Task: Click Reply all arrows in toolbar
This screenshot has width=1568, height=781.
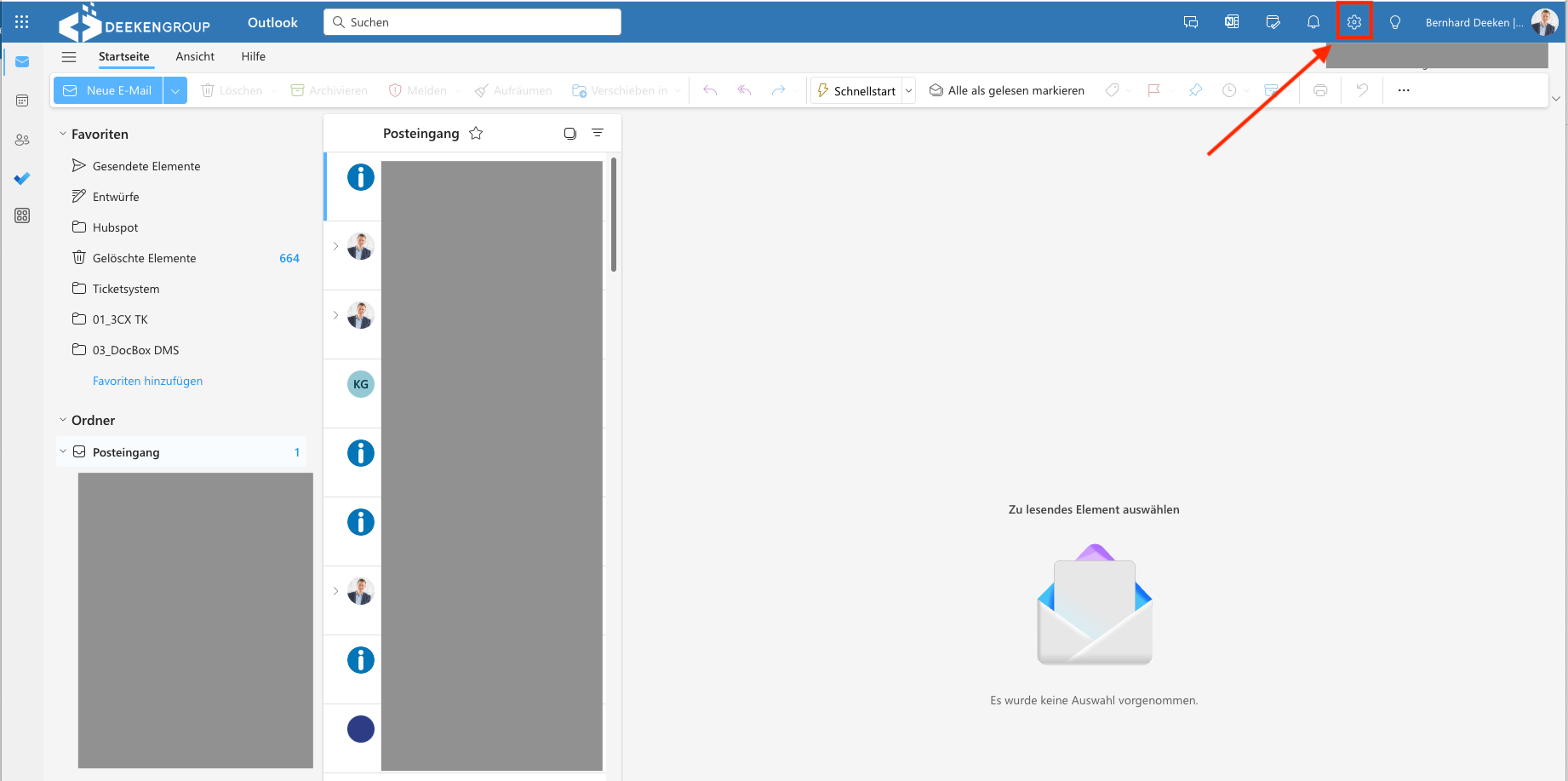Action: [744, 90]
